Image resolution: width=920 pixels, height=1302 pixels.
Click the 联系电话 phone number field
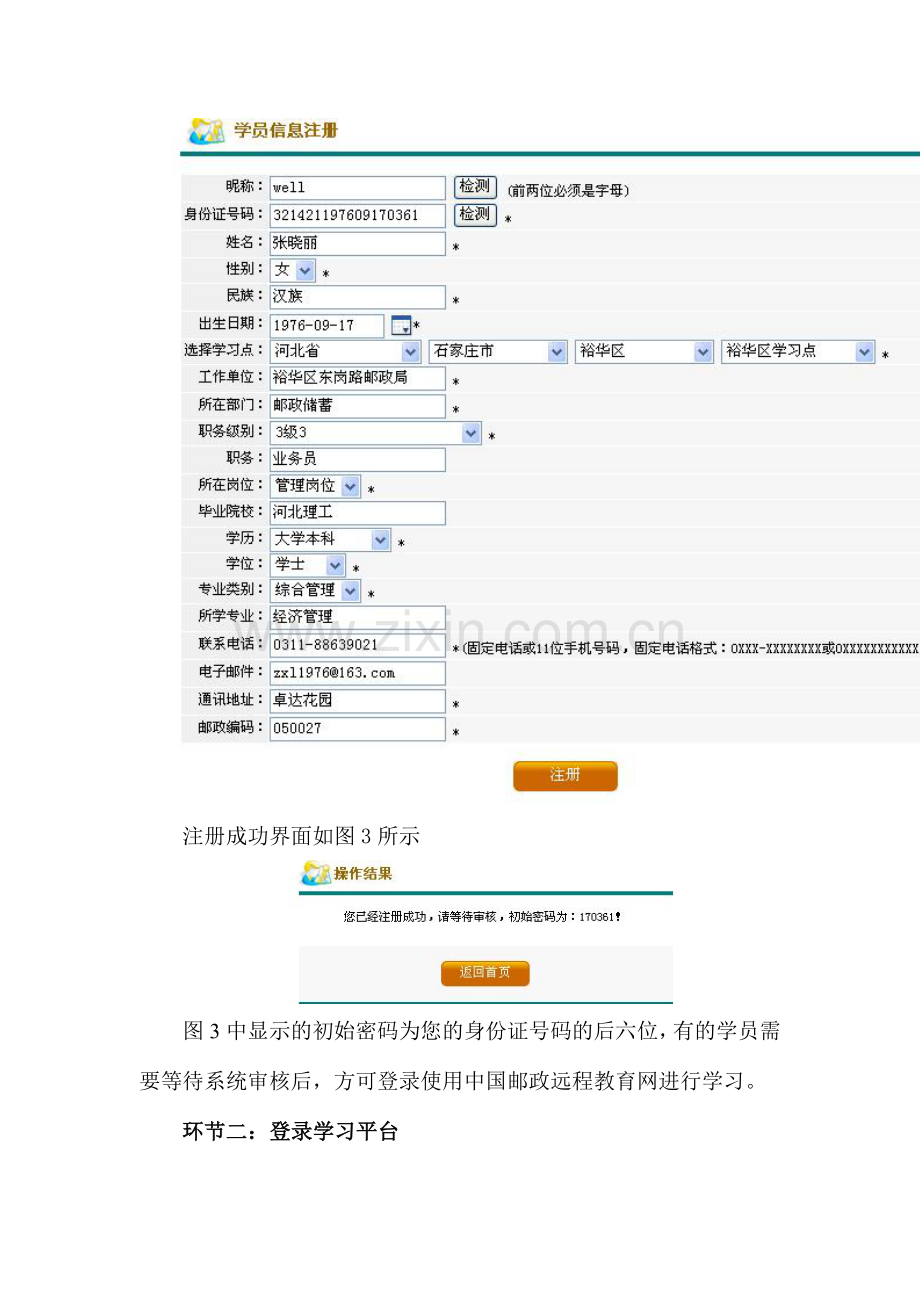[x=358, y=646]
